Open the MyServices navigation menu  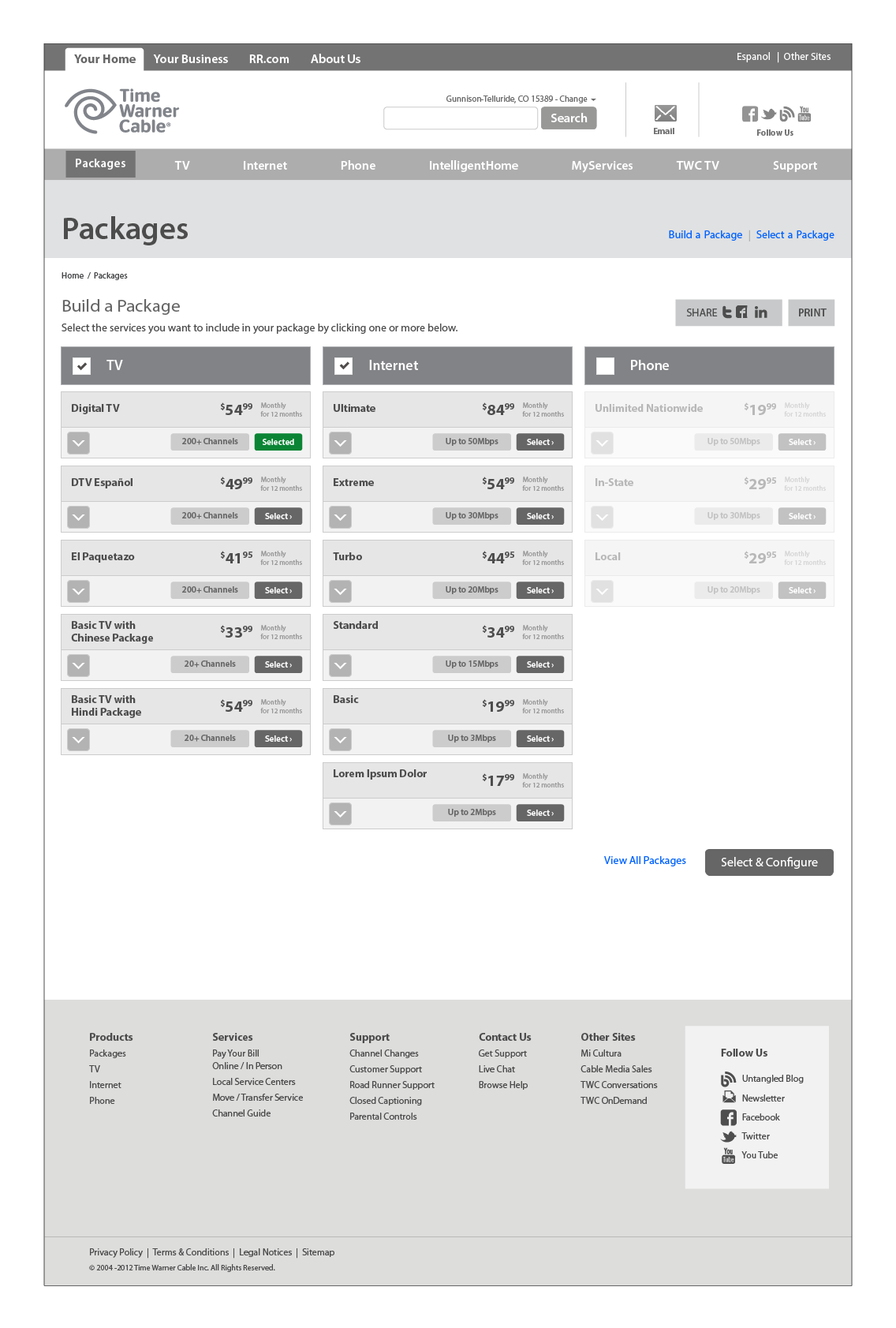(x=602, y=165)
